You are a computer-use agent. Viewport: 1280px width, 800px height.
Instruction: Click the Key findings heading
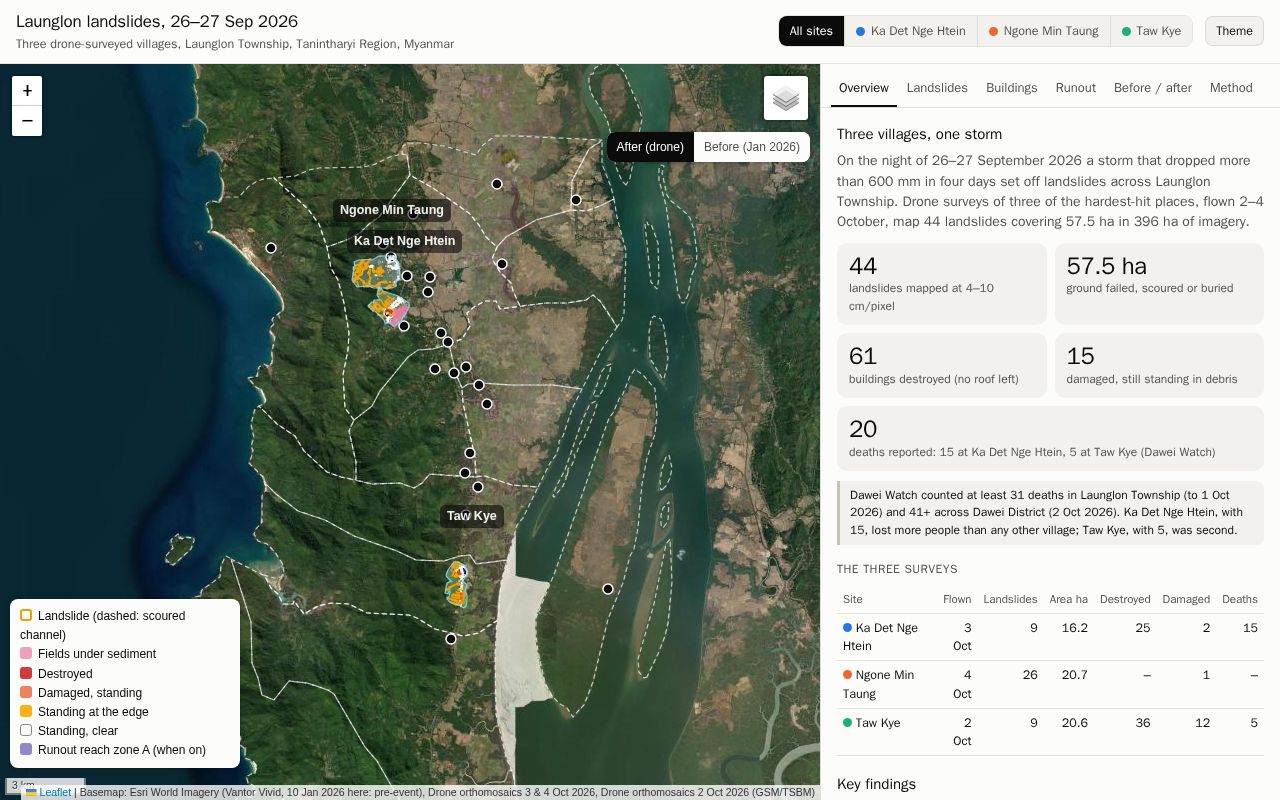(x=876, y=784)
